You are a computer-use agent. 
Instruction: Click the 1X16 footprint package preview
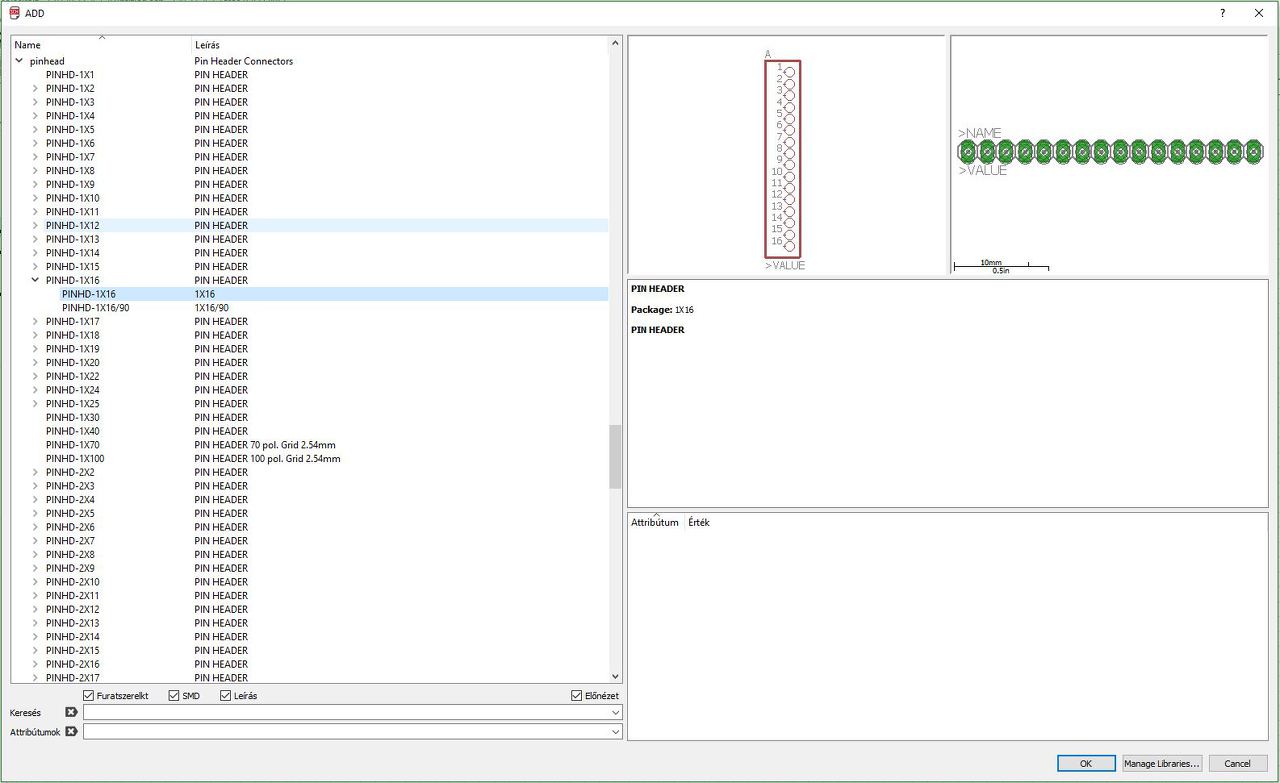pyautogui.click(x=1108, y=156)
